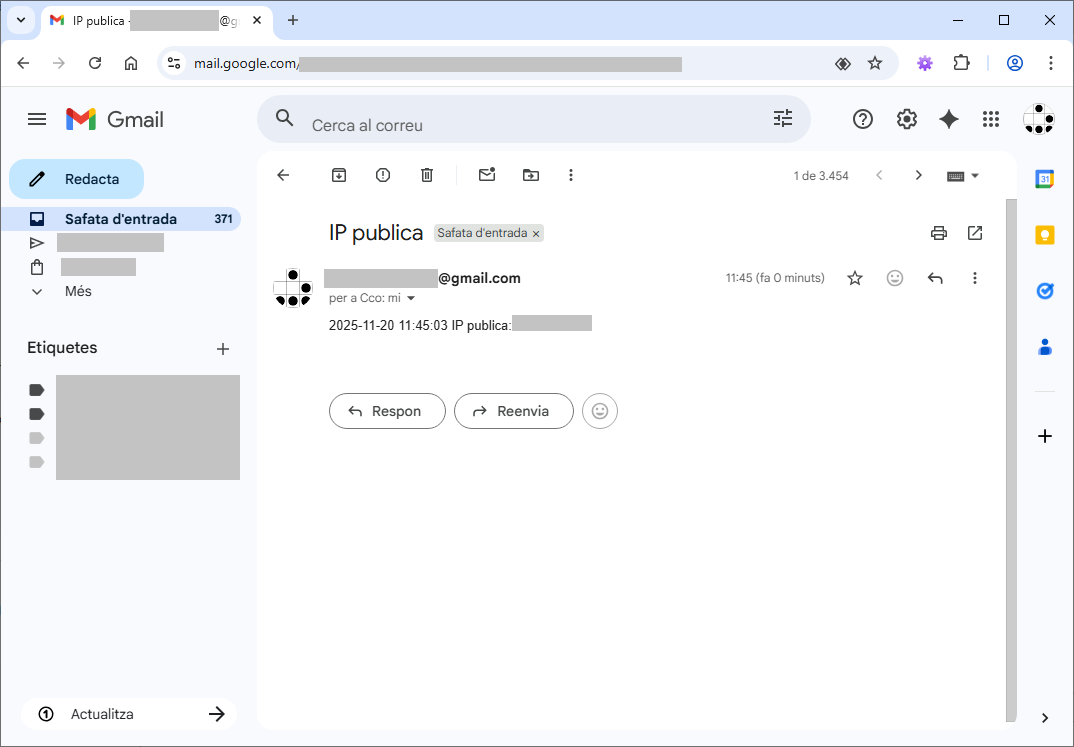
Task: Click the Respon button
Action: point(387,411)
